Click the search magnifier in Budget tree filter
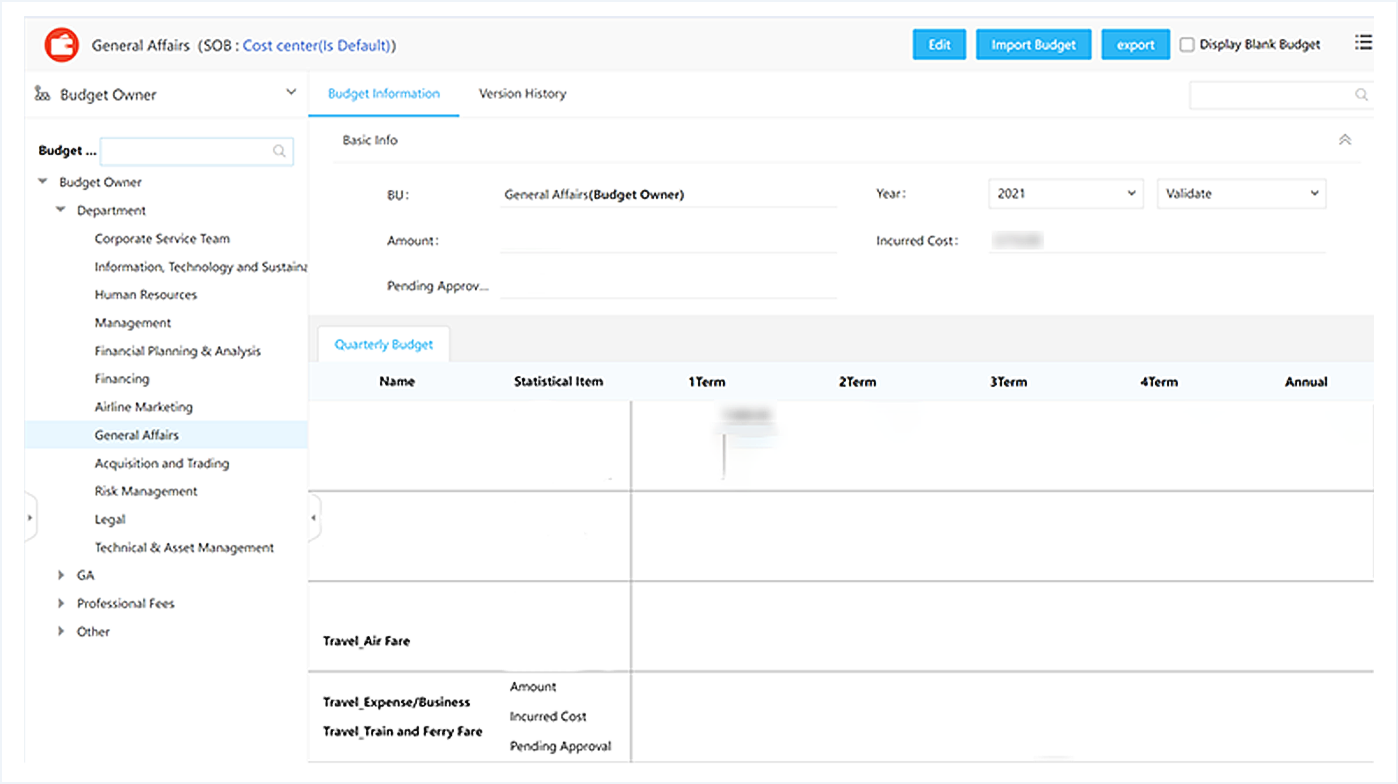 (x=279, y=151)
